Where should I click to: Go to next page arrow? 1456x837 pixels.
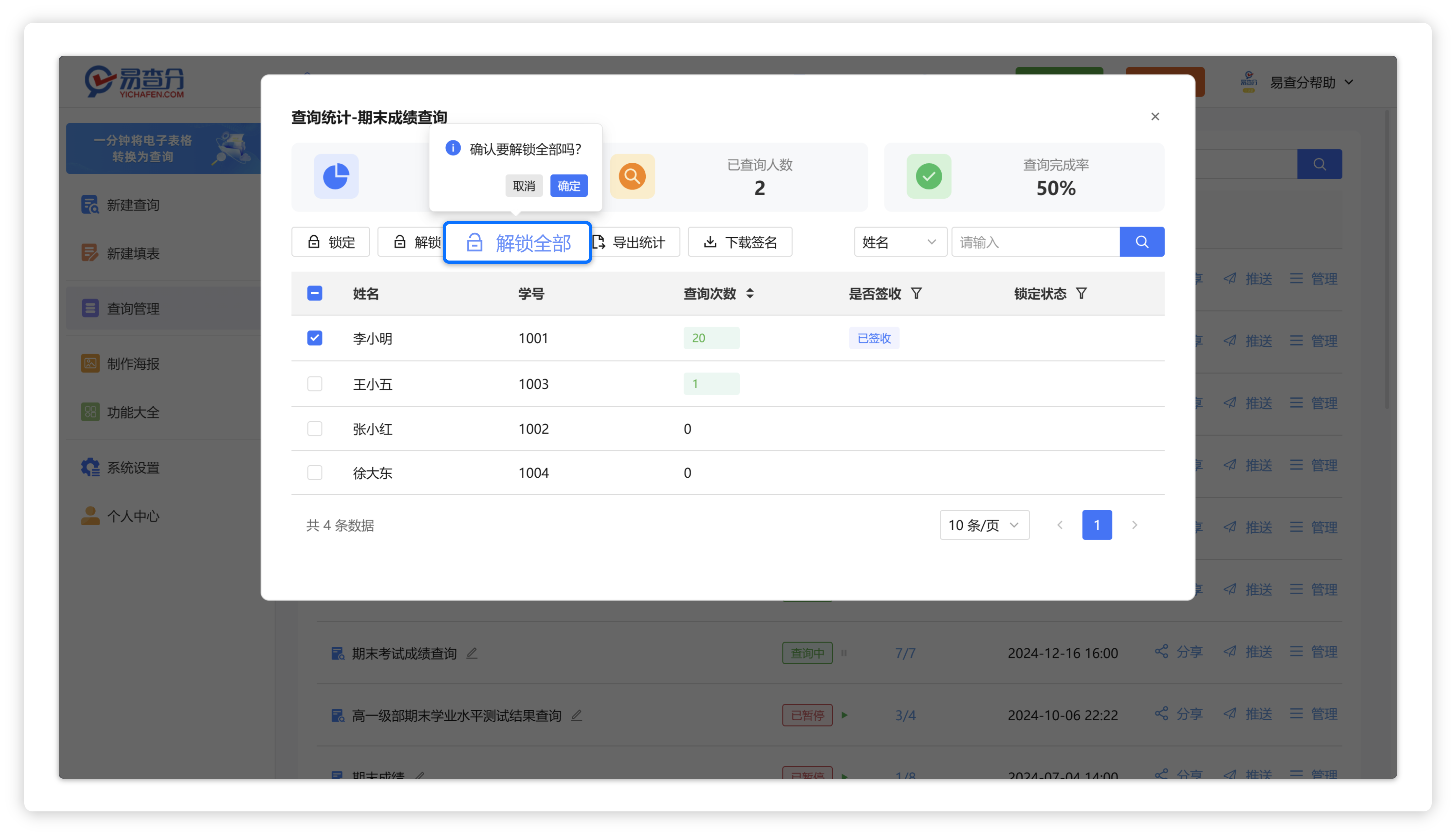click(1134, 525)
